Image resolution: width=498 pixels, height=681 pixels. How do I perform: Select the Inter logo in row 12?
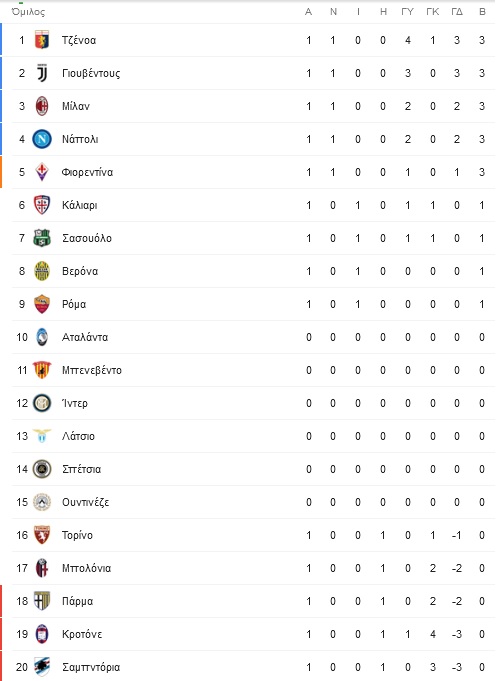42,403
